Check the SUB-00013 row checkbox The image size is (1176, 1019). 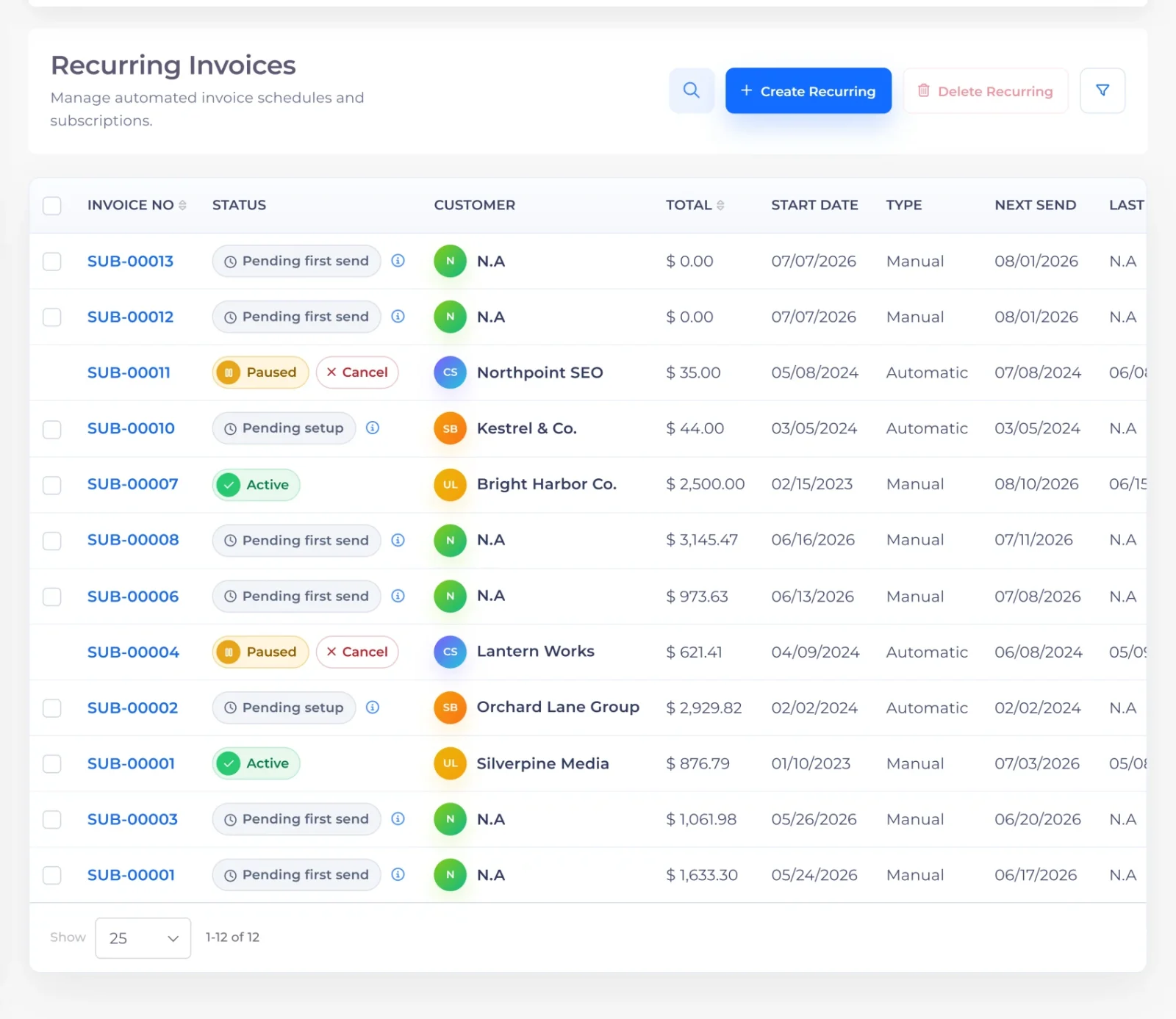51,261
